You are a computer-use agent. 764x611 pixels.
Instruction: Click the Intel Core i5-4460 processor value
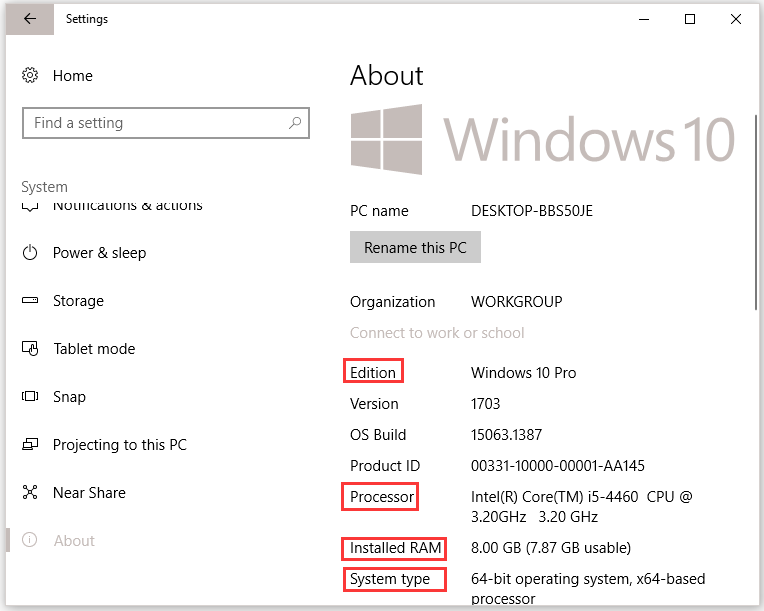pos(581,507)
